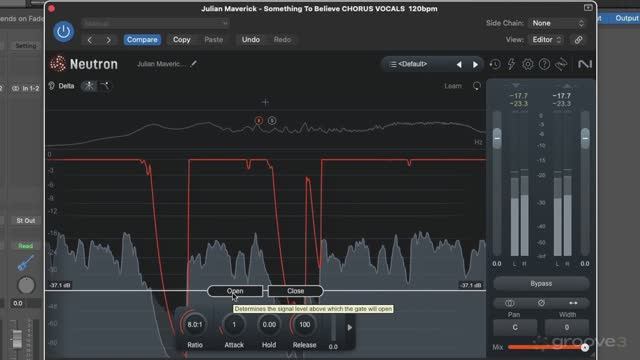Click the inter-plugin routing arrows icon
The image size is (640, 360).
[561, 64]
